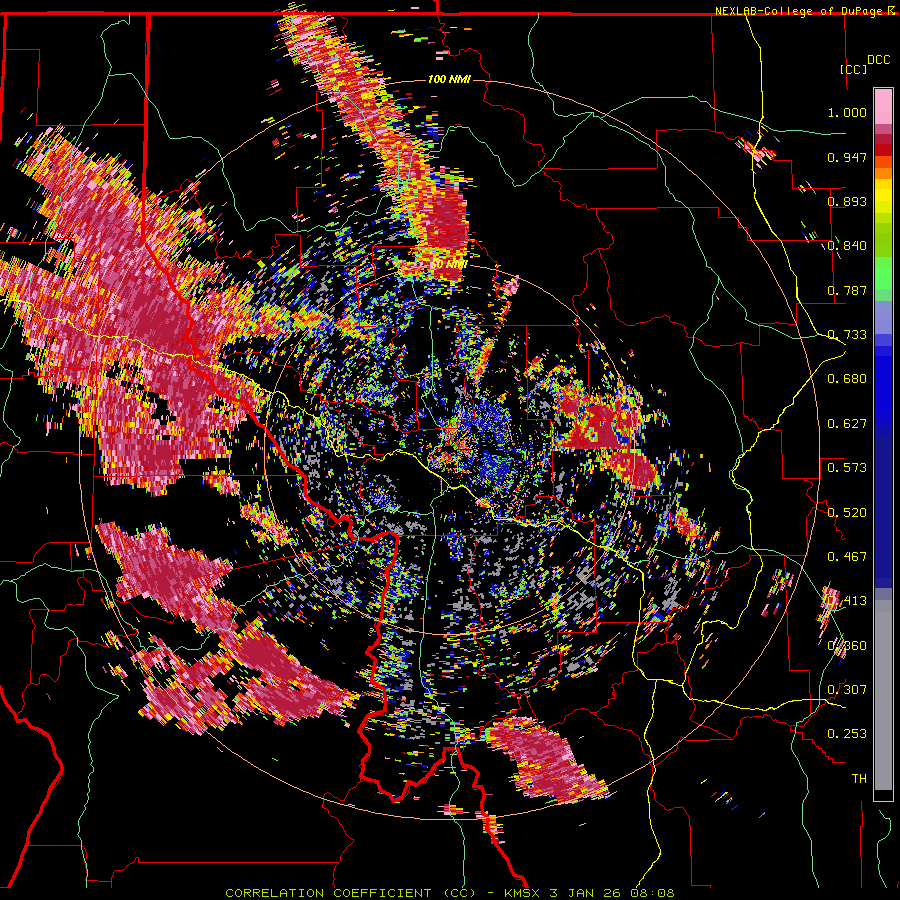Pick the large gray band of color bar
Image resolution: width=900 pixels, height=900 pixels.
(x=883, y=695)
